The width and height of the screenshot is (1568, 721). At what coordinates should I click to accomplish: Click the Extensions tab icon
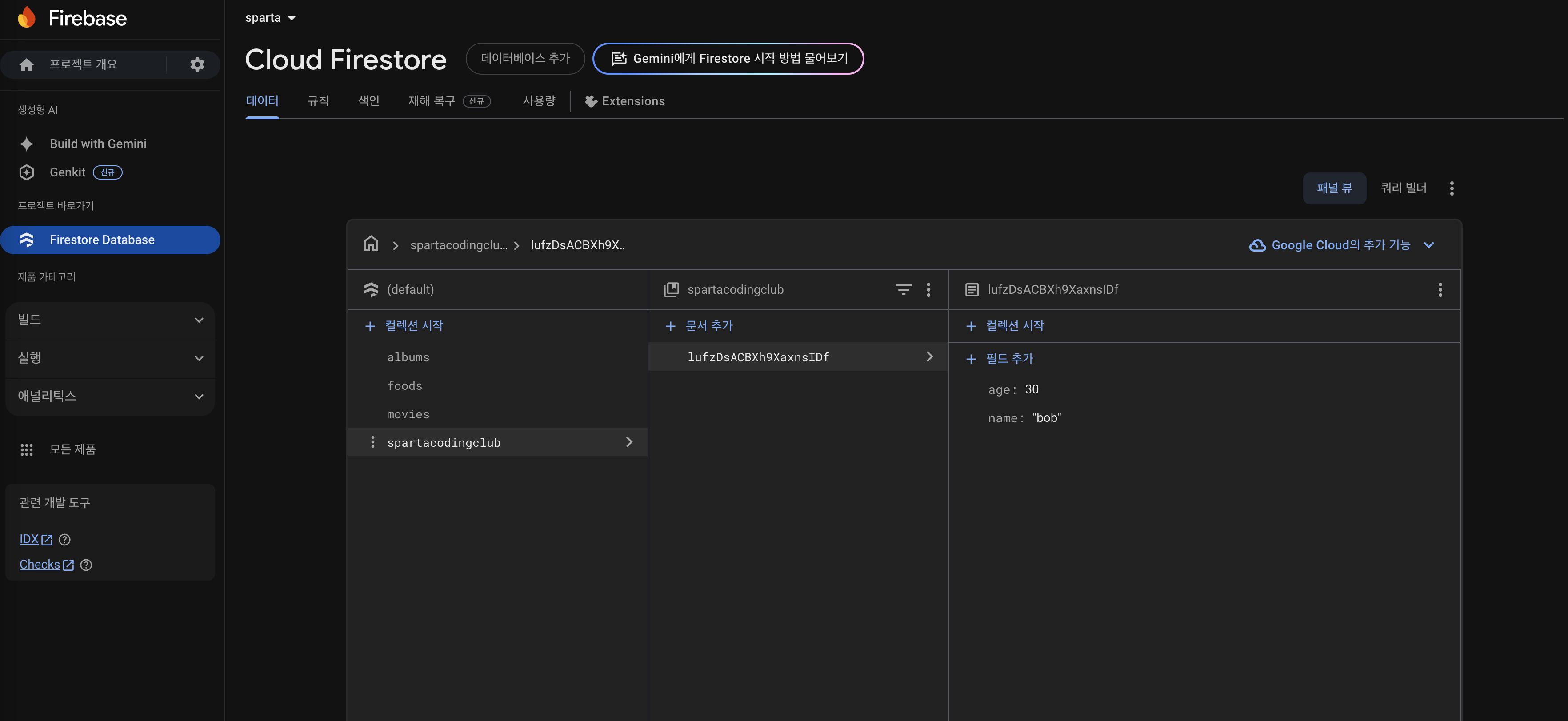point(590,101)
